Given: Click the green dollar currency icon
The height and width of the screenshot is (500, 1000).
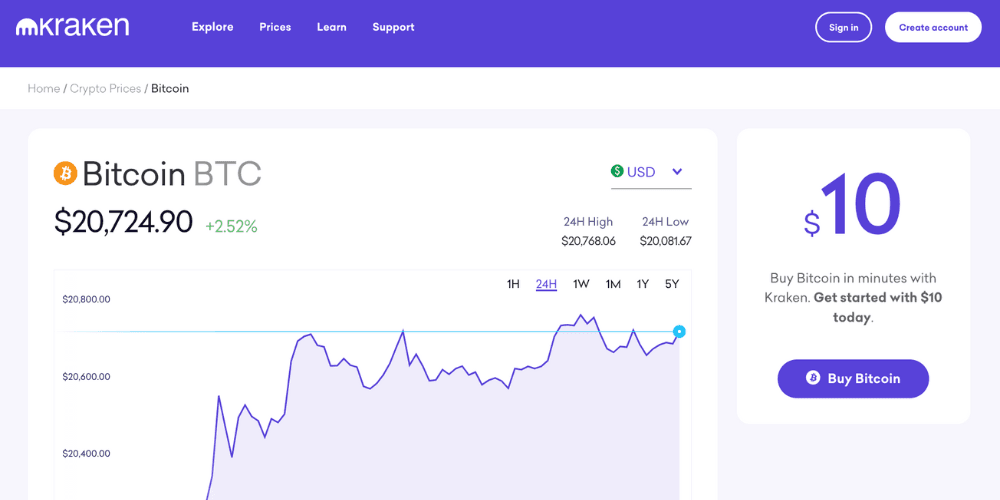Looking at the screenshot, I should point(617,172).
